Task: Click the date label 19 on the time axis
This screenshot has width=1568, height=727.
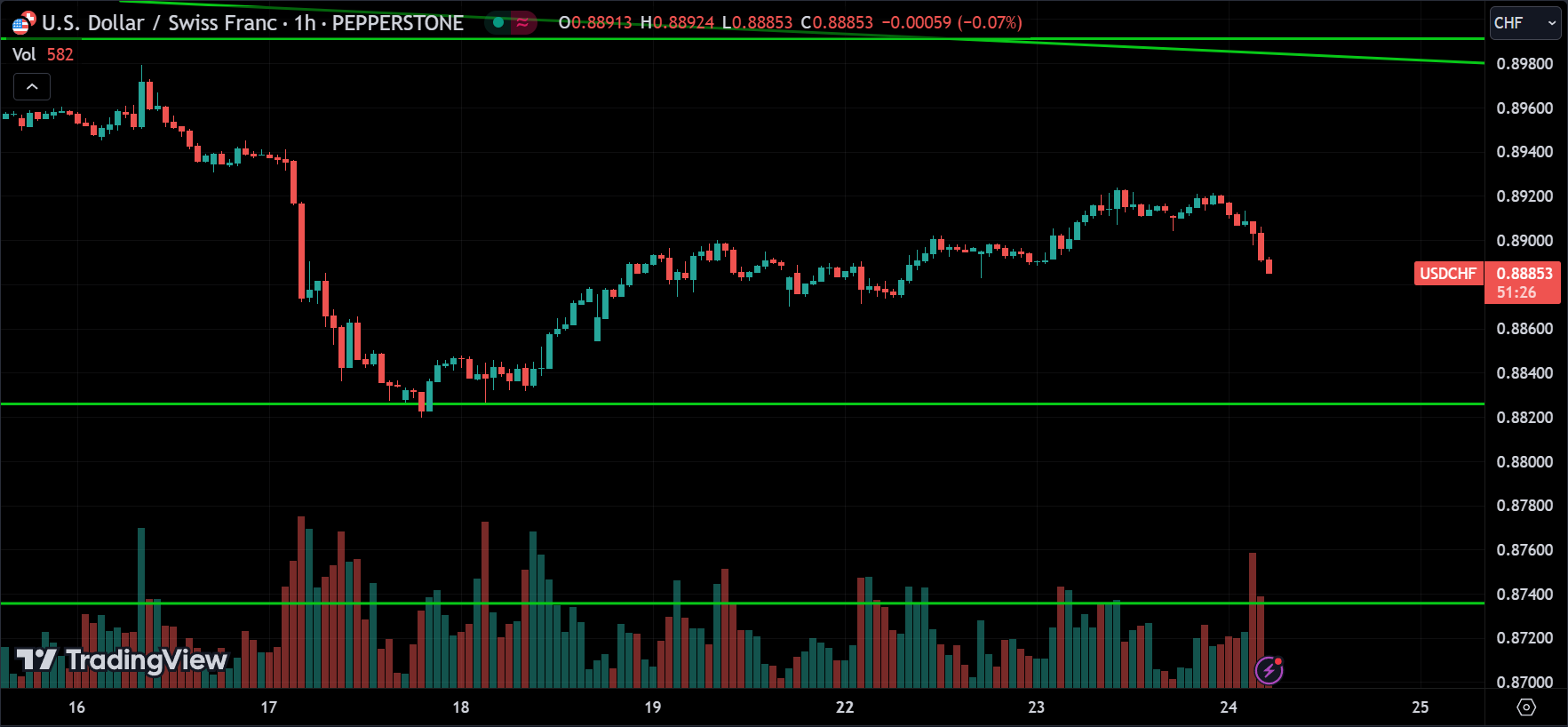Action: tap(653, 707)
